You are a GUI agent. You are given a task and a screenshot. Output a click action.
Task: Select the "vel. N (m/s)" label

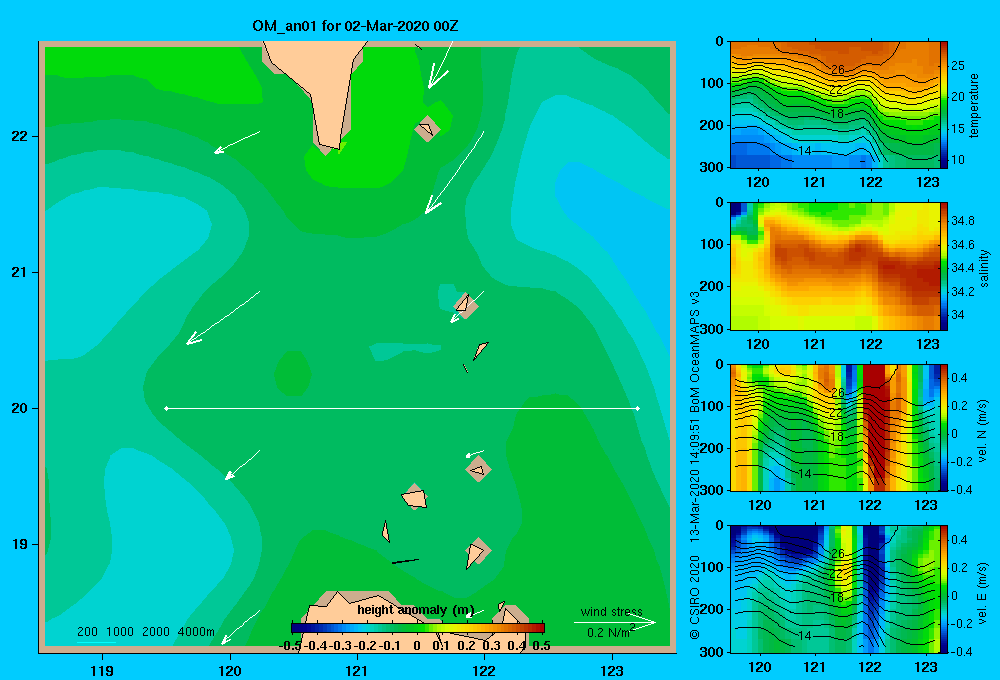coord(982,431)
